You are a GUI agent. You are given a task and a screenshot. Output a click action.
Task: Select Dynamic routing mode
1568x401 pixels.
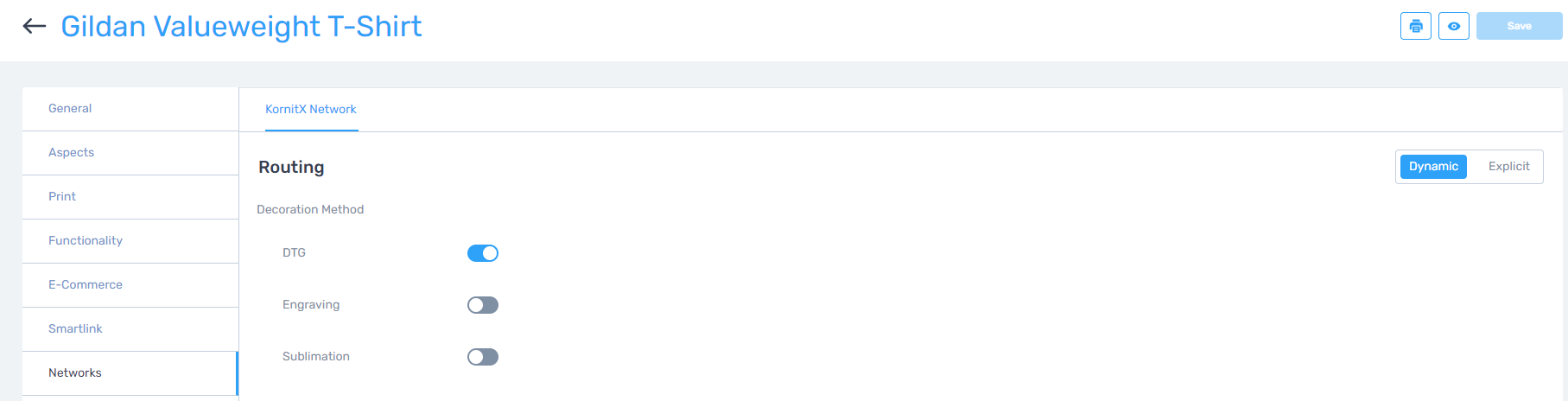pyautogui.click(x=1433, y=167)
